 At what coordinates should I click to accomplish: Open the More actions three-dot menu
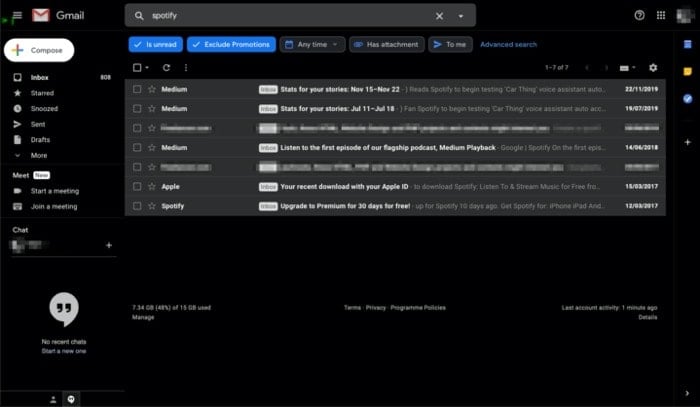tap(186, 67)
